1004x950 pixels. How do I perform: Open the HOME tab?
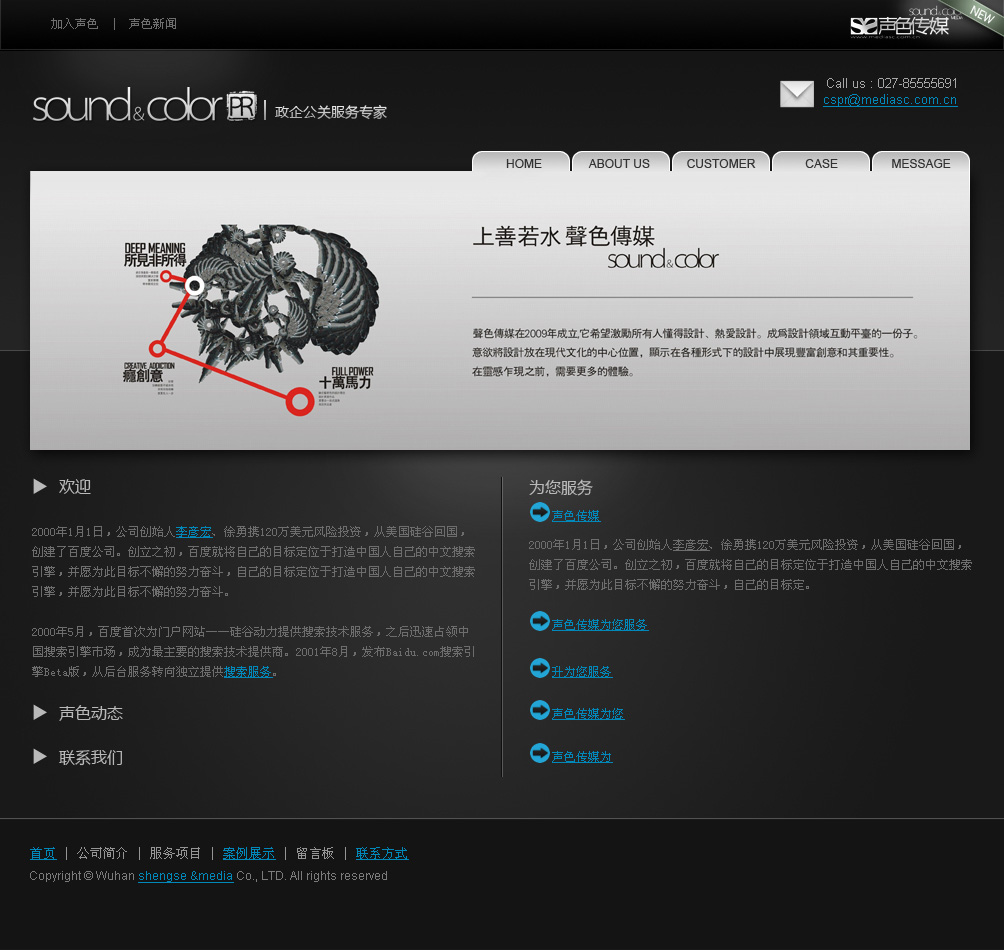coord(521,162)
